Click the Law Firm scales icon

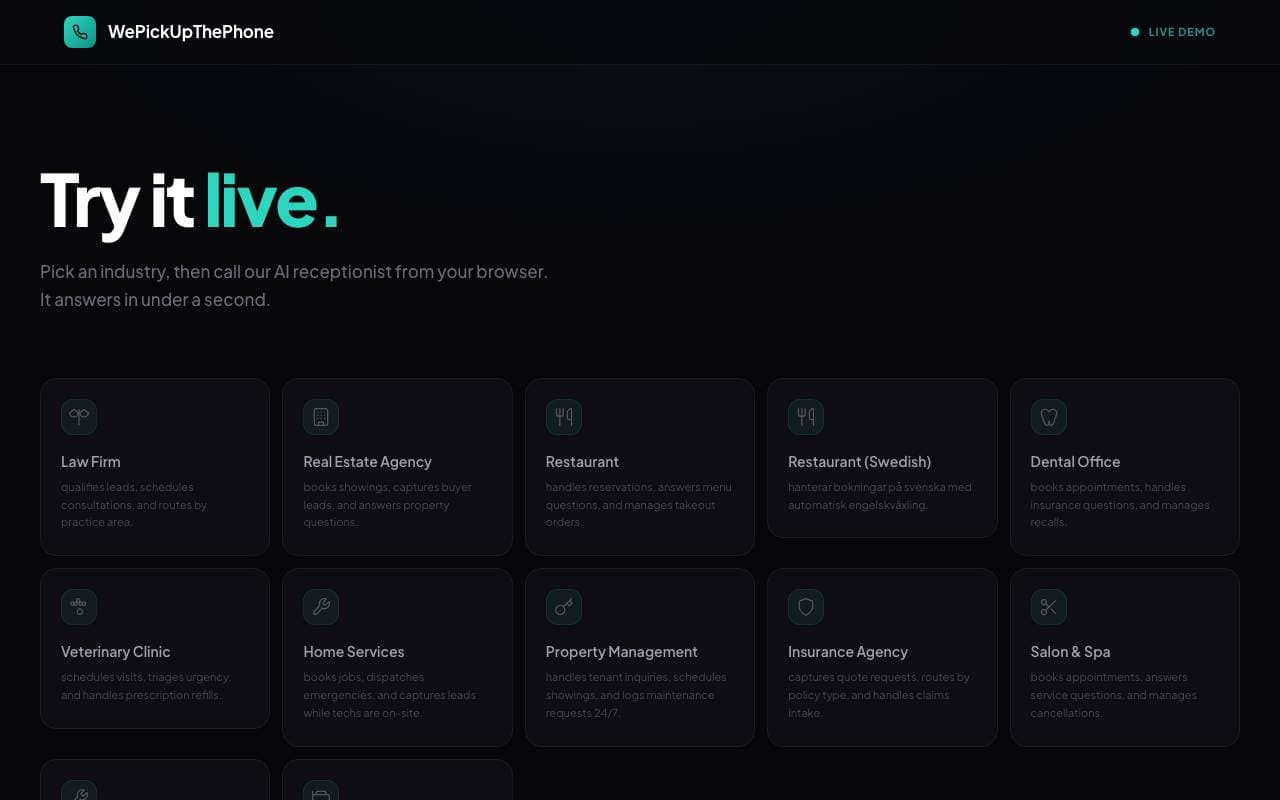[x=79, y=417]
